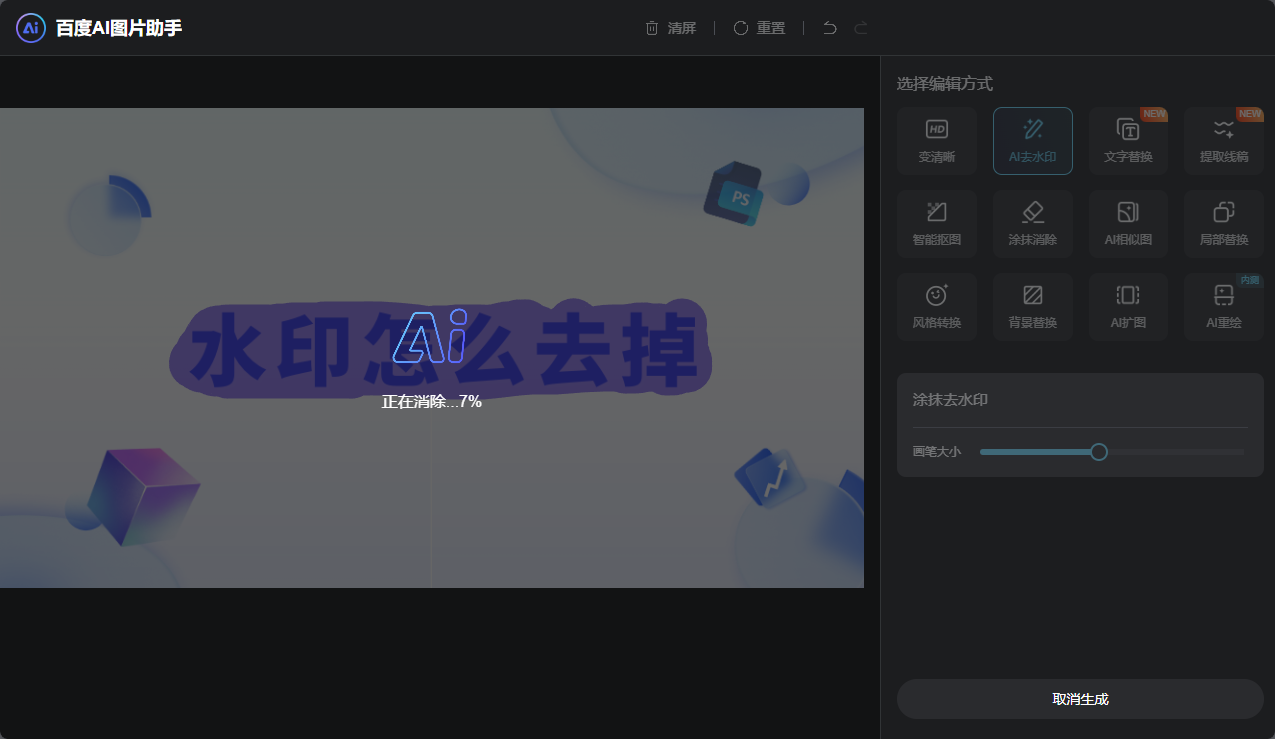1275x739 pixels.
Task: Click 重置 to reset the image
Action: click(759, 28)
